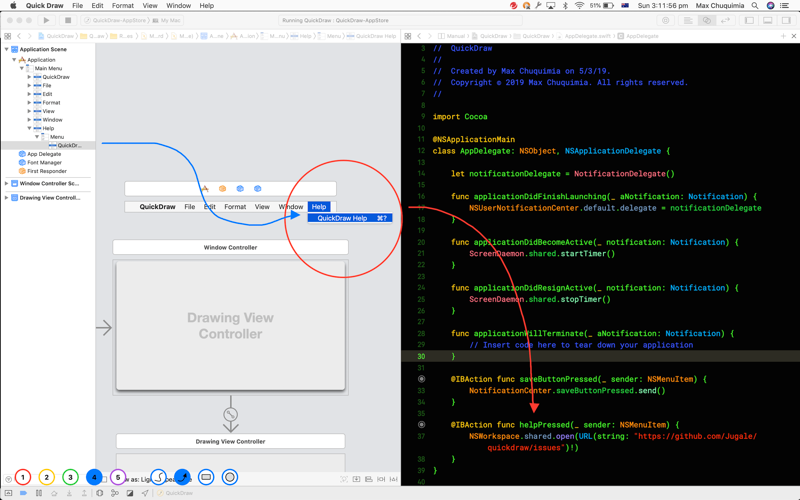The height and width of the screenshot is (500, 800).
Task: Choose the circle shape tool
Action: pos(230,477)
